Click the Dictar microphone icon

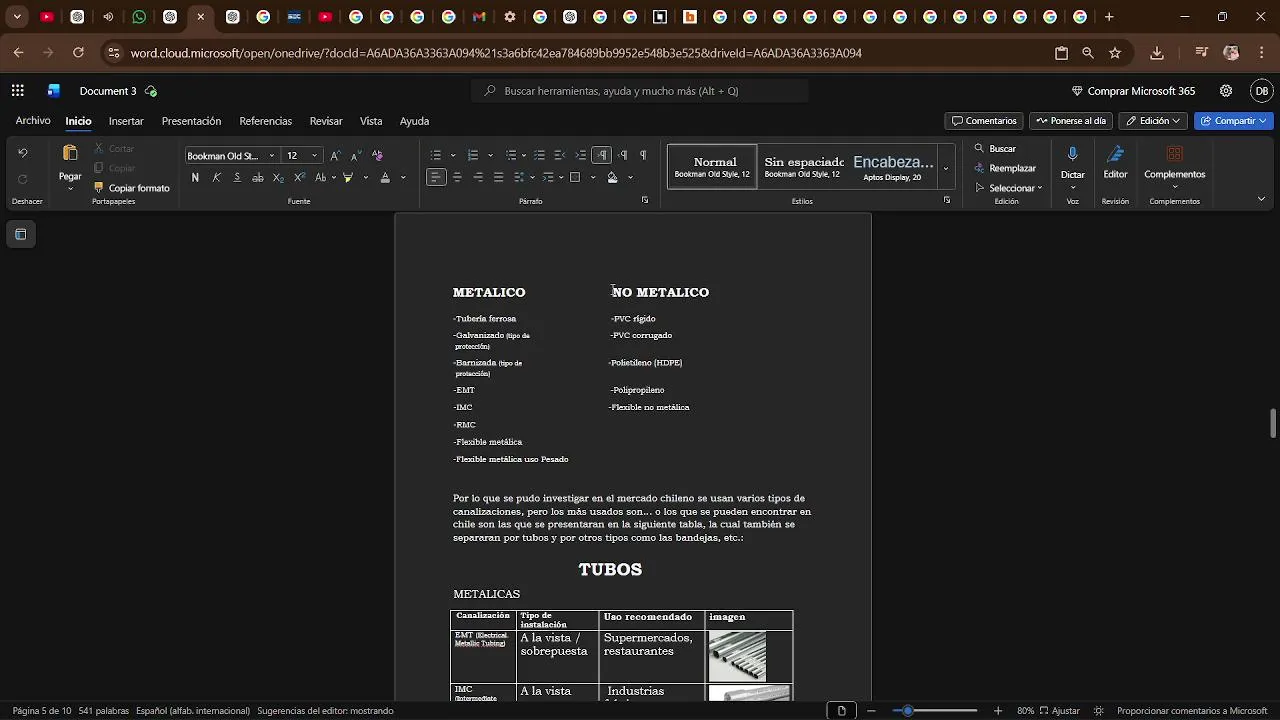[1072, 154]
